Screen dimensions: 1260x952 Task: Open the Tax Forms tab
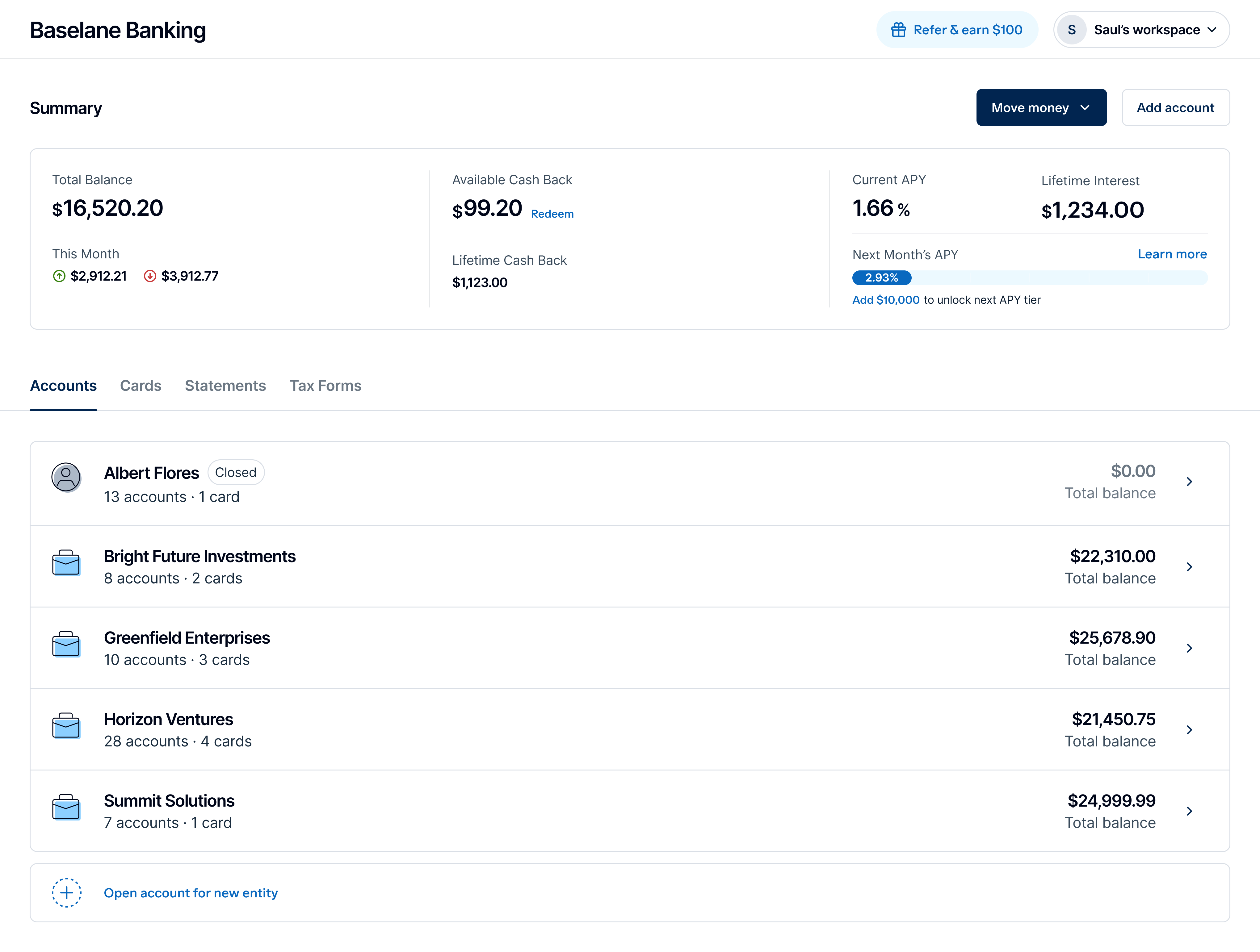click(325, 386)
